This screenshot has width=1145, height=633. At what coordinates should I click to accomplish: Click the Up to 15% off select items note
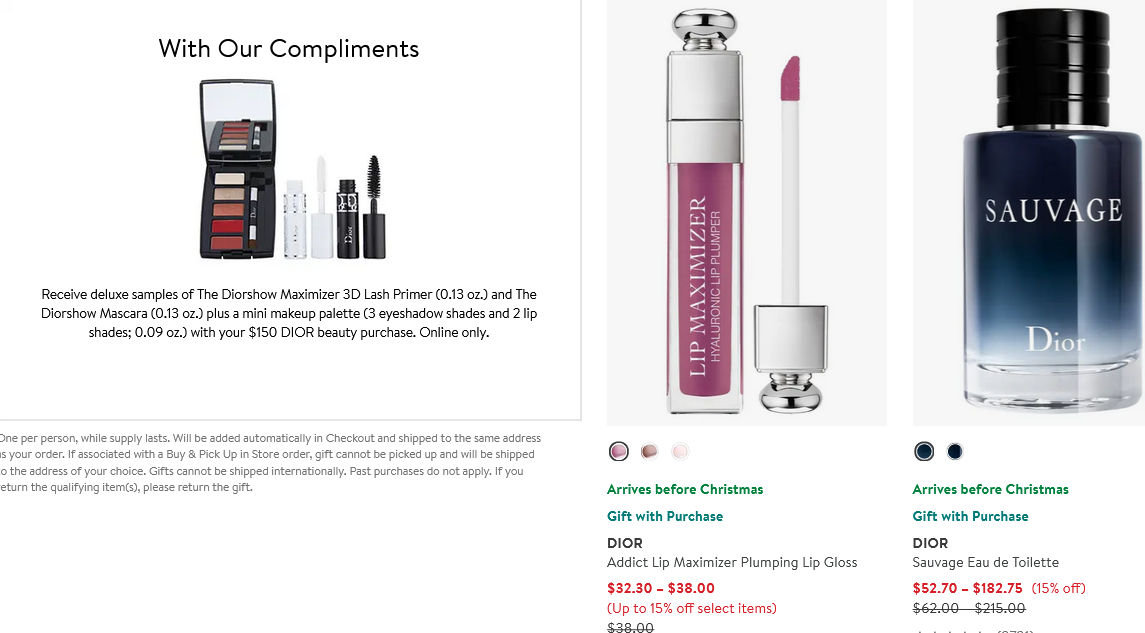tap(692, 608)
